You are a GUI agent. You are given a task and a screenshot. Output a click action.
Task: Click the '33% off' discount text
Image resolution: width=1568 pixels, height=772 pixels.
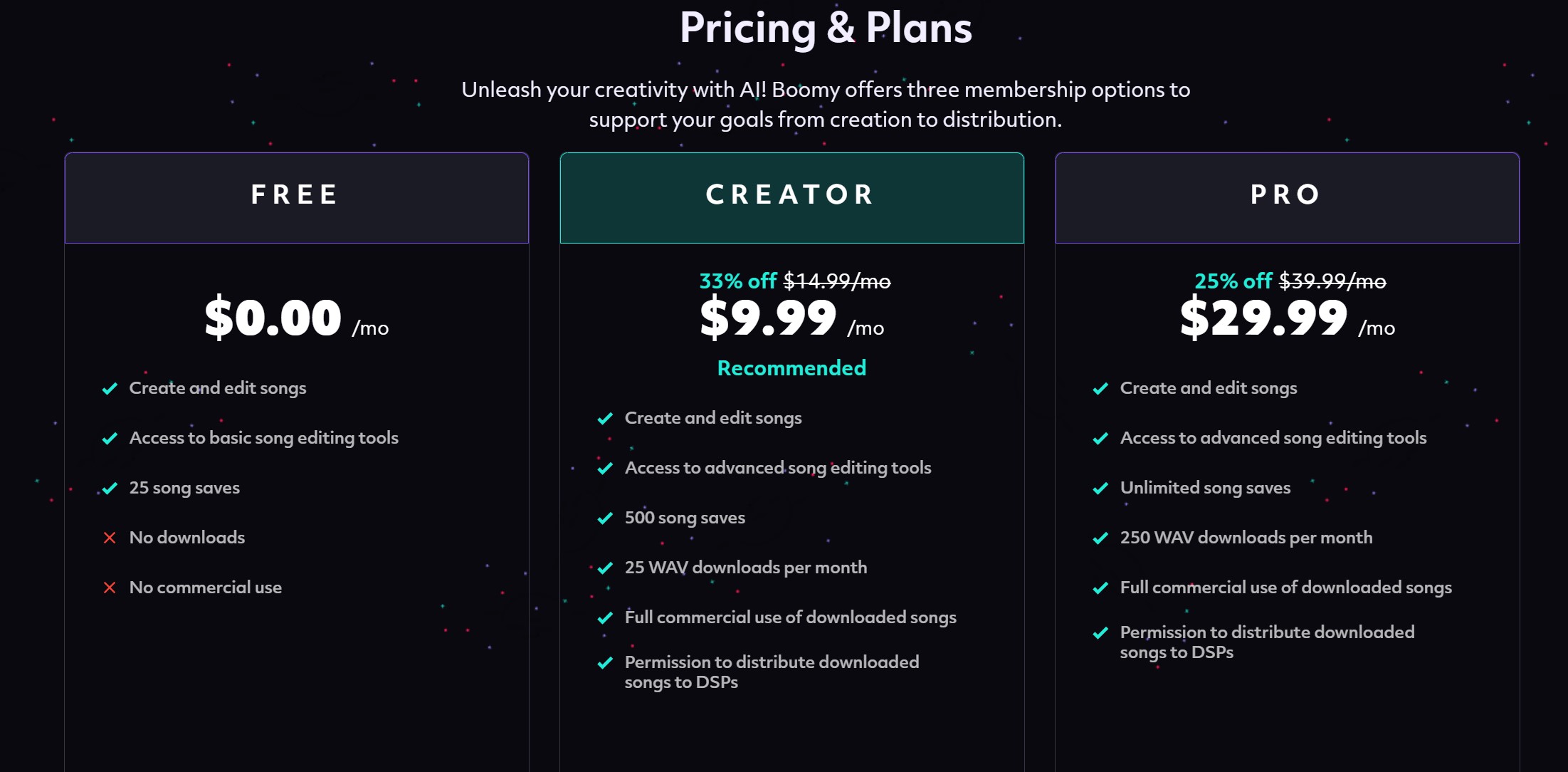pyautogui.click(x=737, y=281)
